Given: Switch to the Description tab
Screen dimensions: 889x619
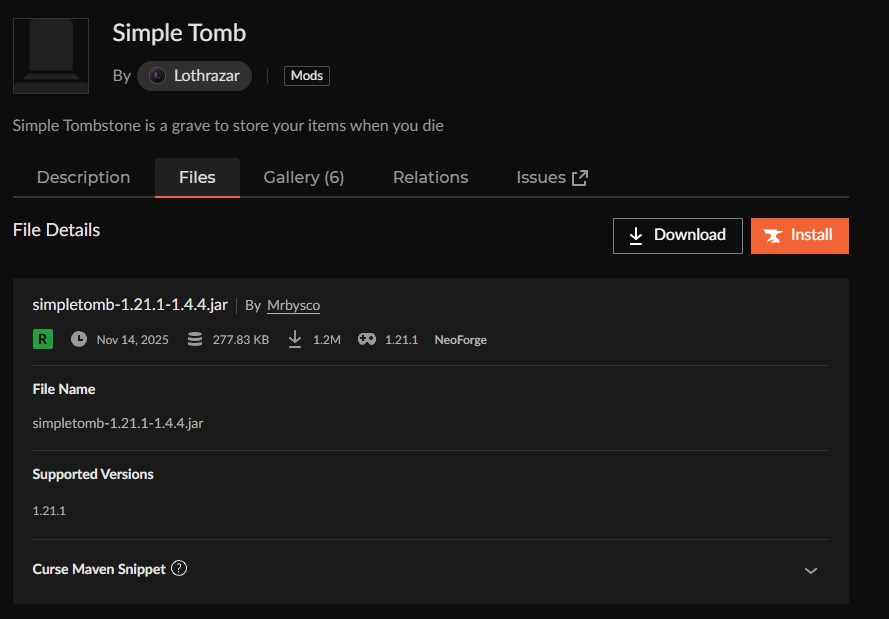Looking at the screenshot, I should [83, 177].
